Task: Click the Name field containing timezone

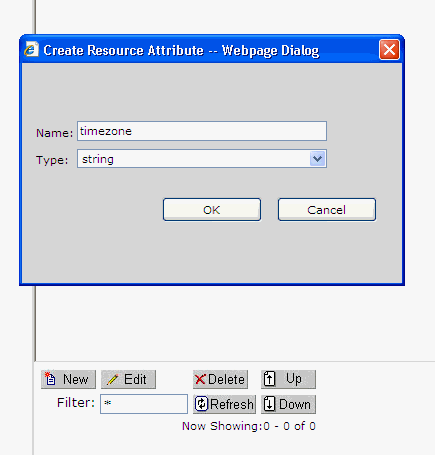Action: click(x=202, y=131)
